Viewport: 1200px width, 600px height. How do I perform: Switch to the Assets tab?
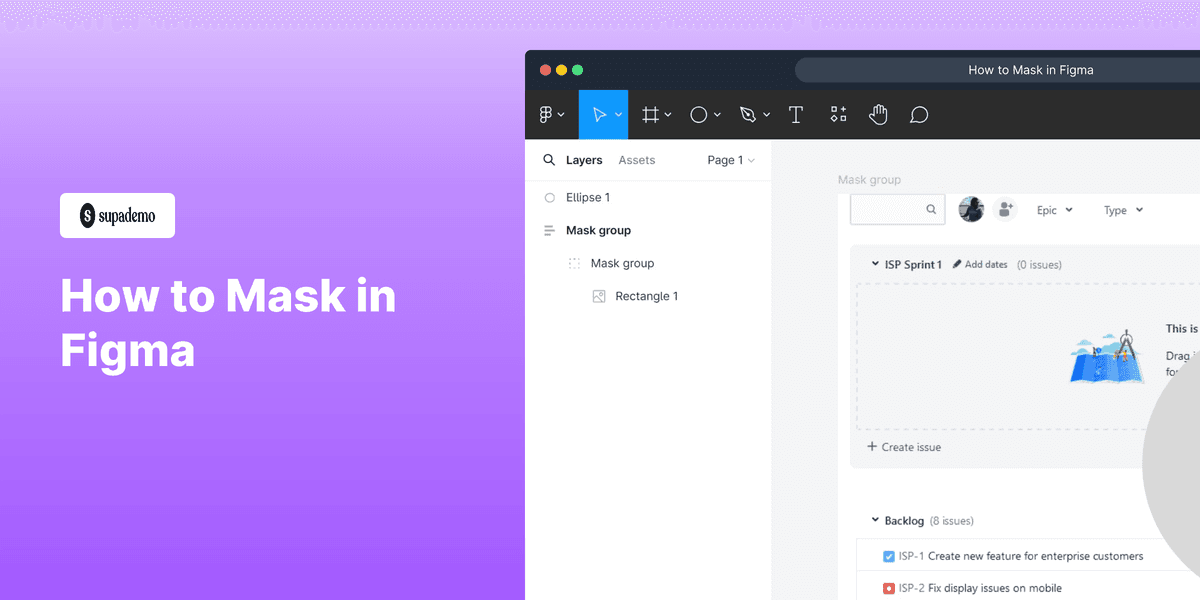[637, 160]
